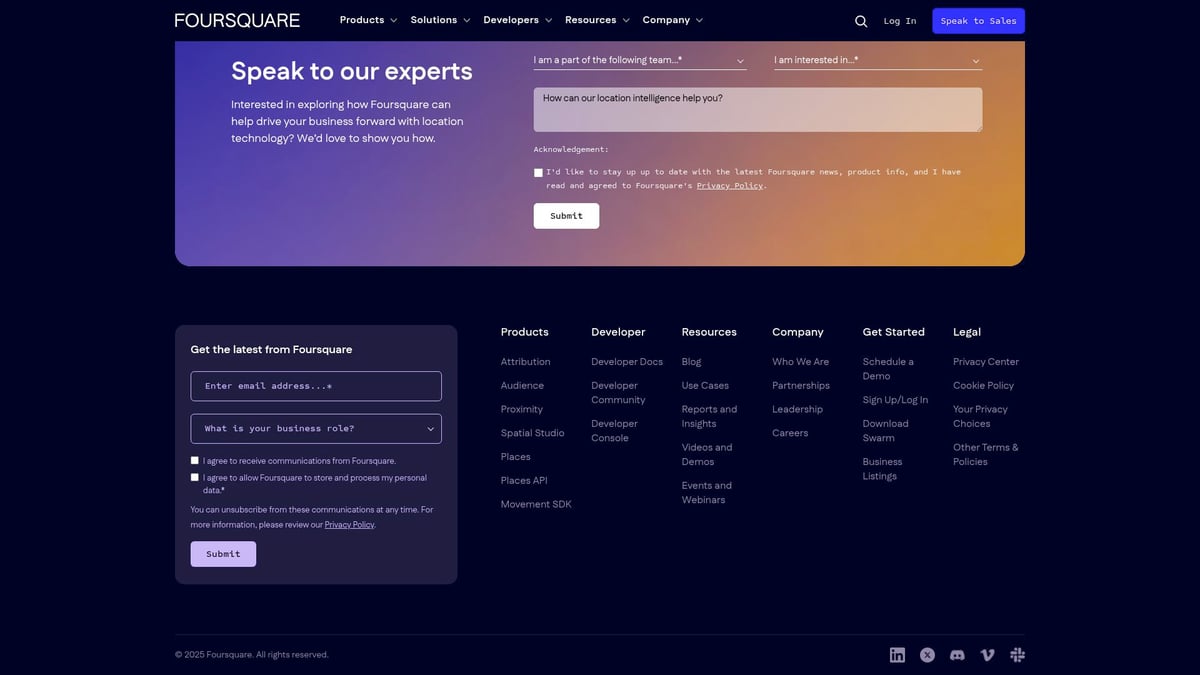Open Leadership footer link
The image size is (1200, 675).
[x=797, y=410]
